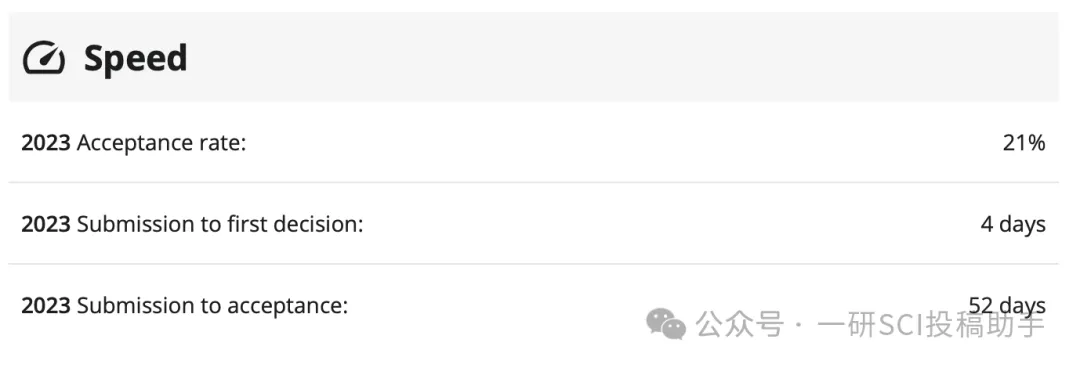
Task: Click the word Speed in the header
Action: click(x=135, y=58)
